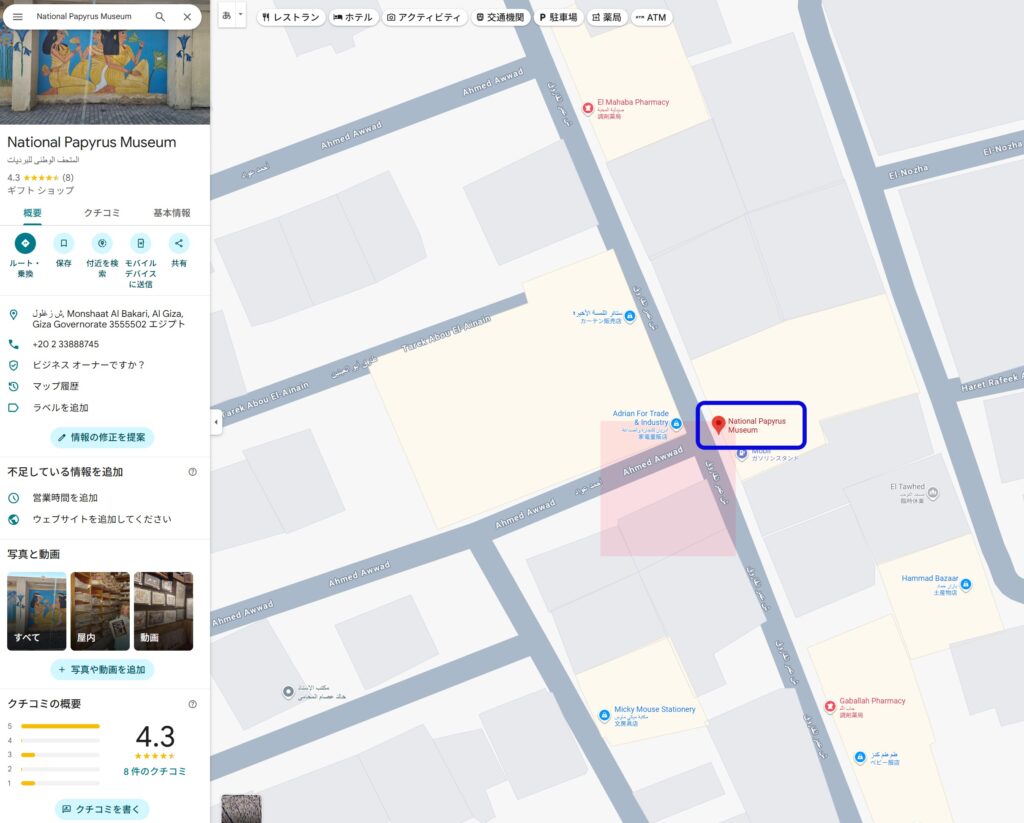Image resolution: width=1024 pixels, height=823 pixels.
Task: Collapse the side panel arrow
Action: [x=216, y=423]
